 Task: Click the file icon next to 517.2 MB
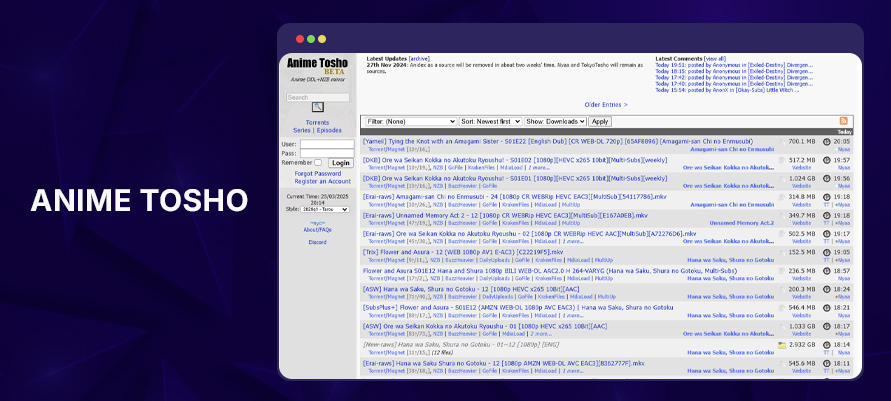click(782, 160)
